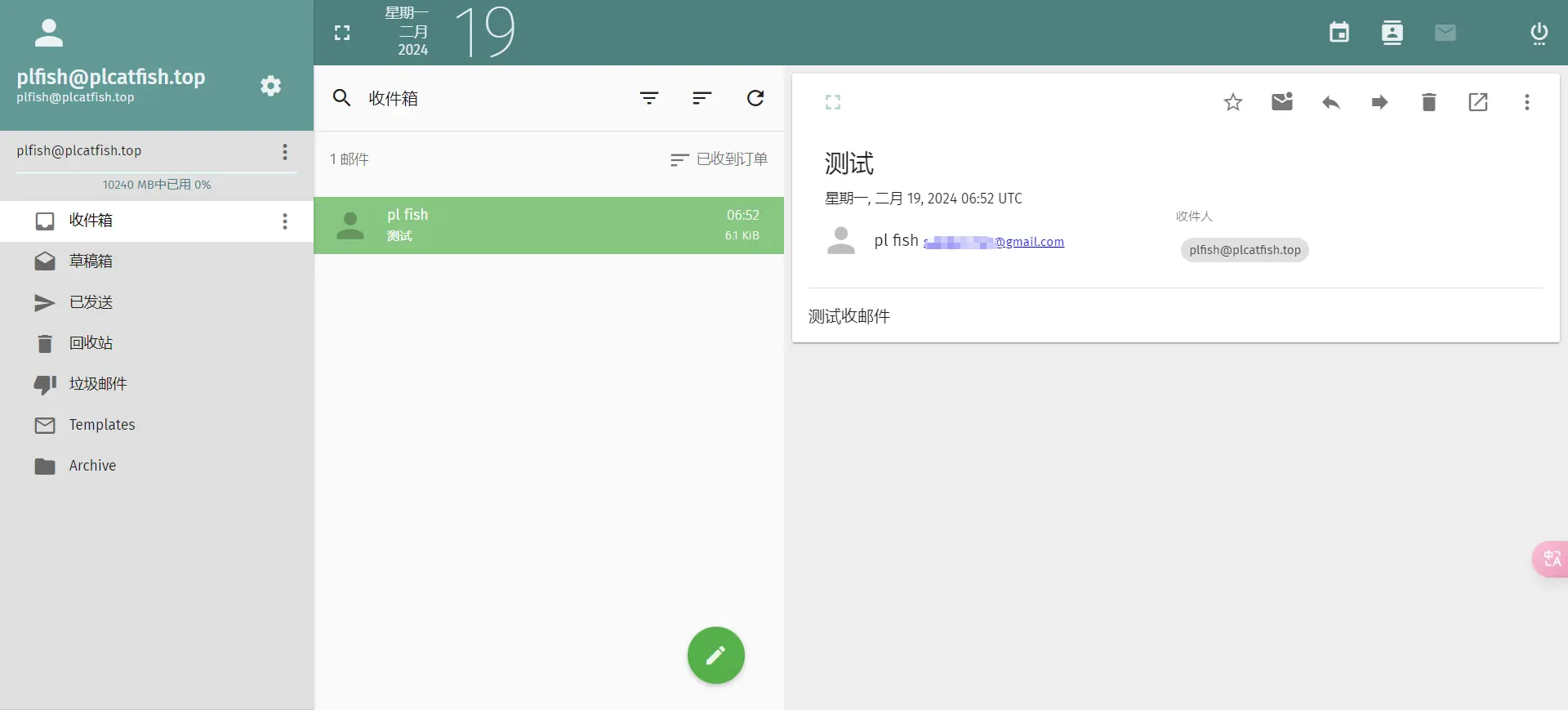Open sort options 已收到订单

pyautogui.click(x=719, y=159)
